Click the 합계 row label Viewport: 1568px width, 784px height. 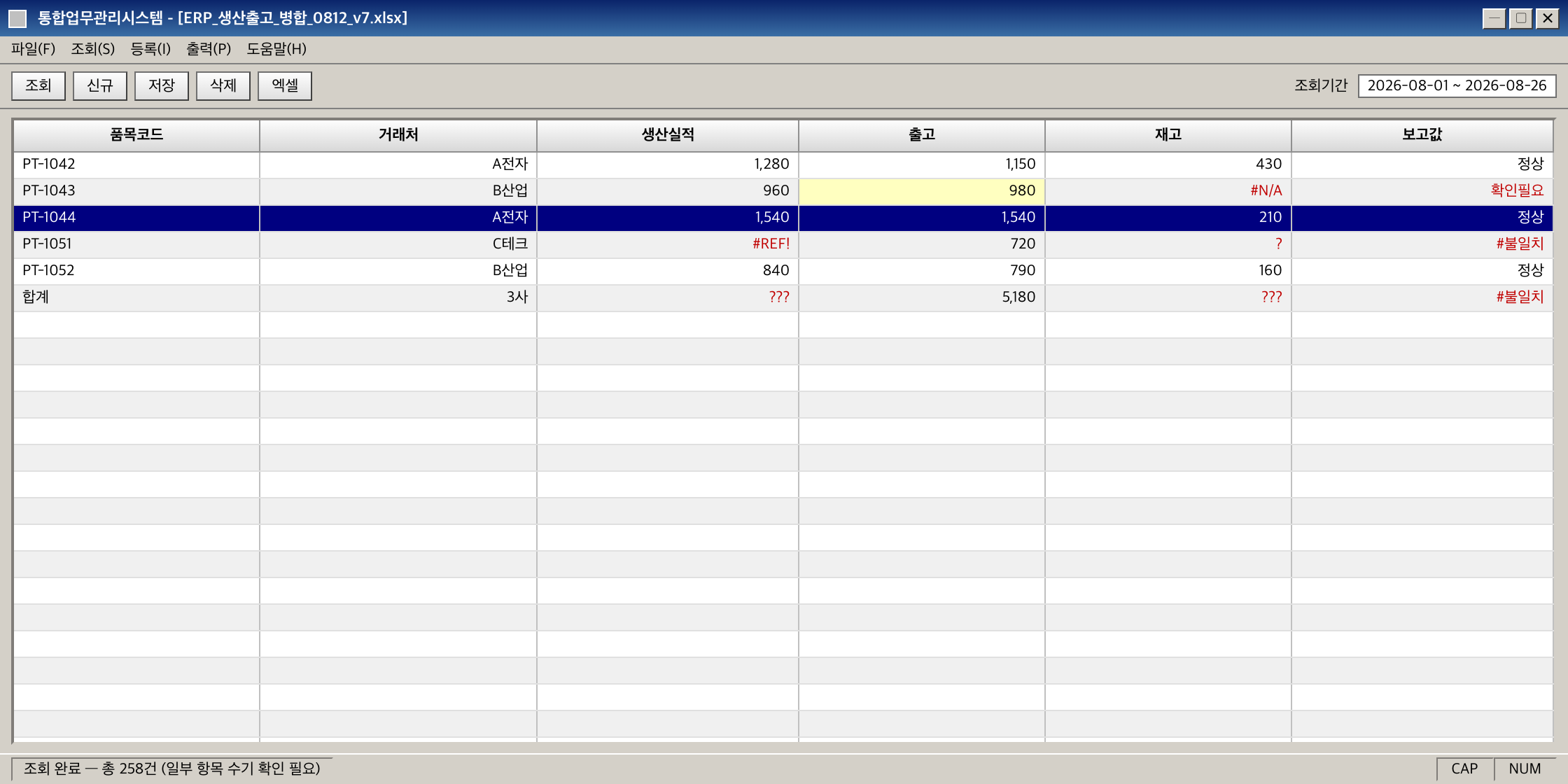point(136,297)
